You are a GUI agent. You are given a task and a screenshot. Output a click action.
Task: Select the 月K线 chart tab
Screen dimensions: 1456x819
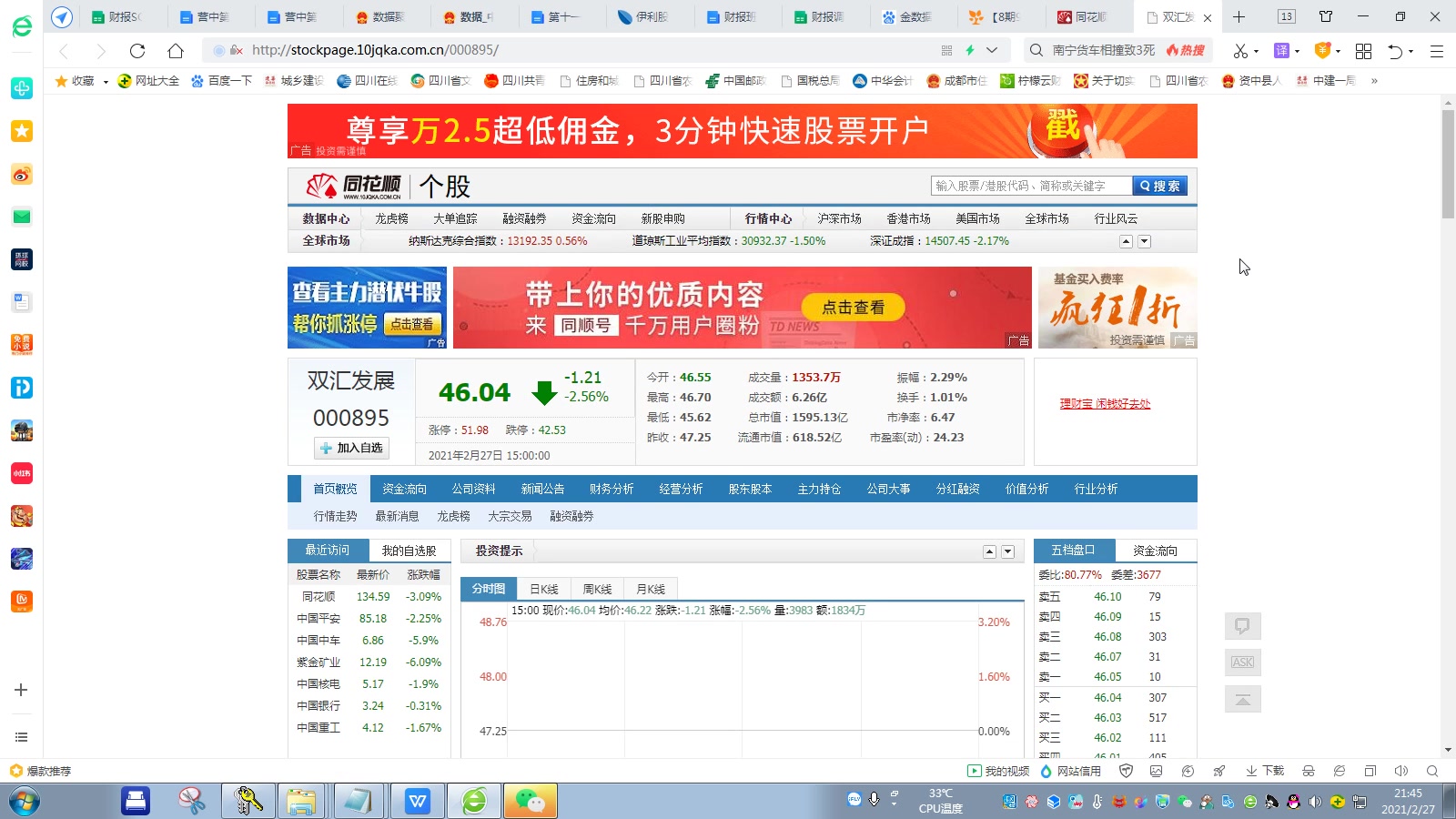click(651, 589)
